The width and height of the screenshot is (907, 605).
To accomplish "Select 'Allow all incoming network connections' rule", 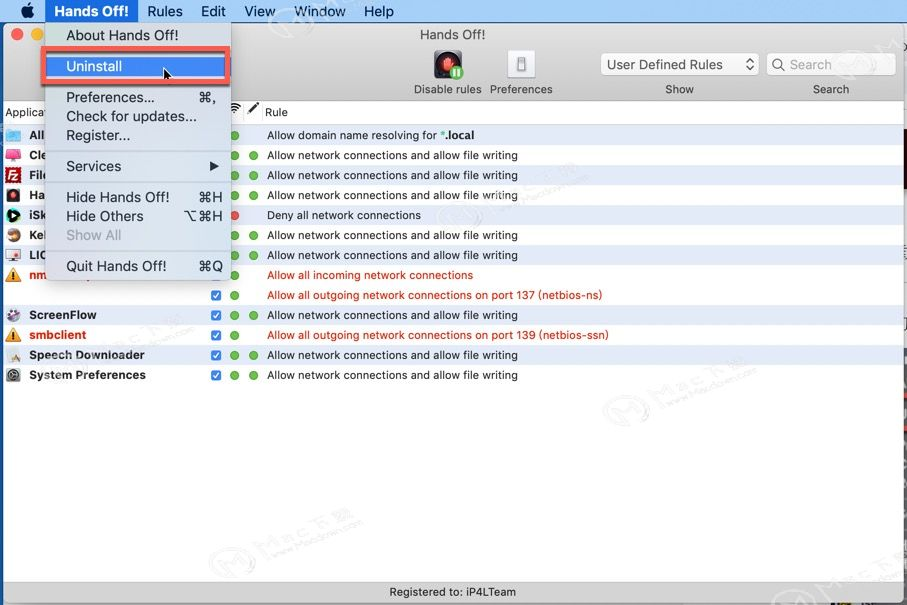I will click(370, 275).
